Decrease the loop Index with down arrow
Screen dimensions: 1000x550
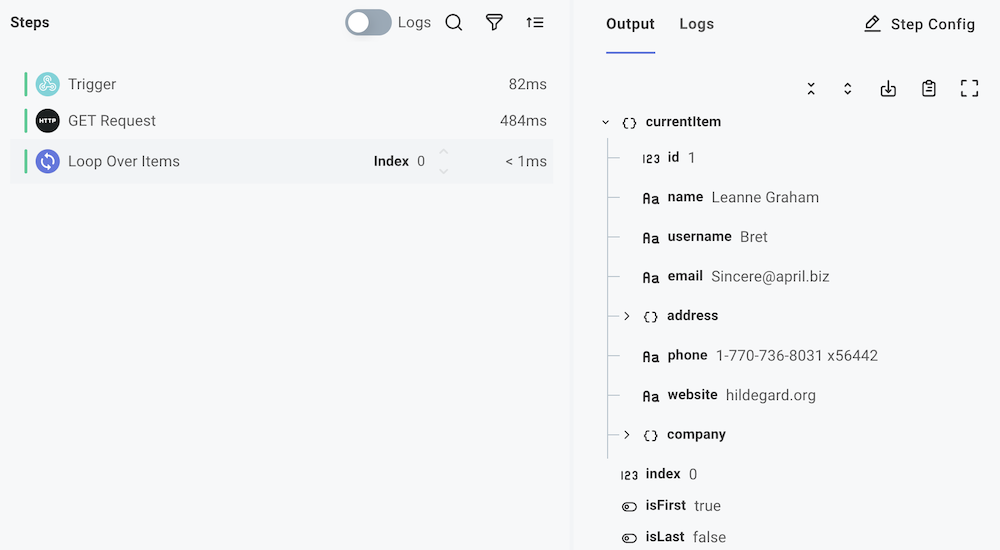pyautogui.click(x=444, y=171)
